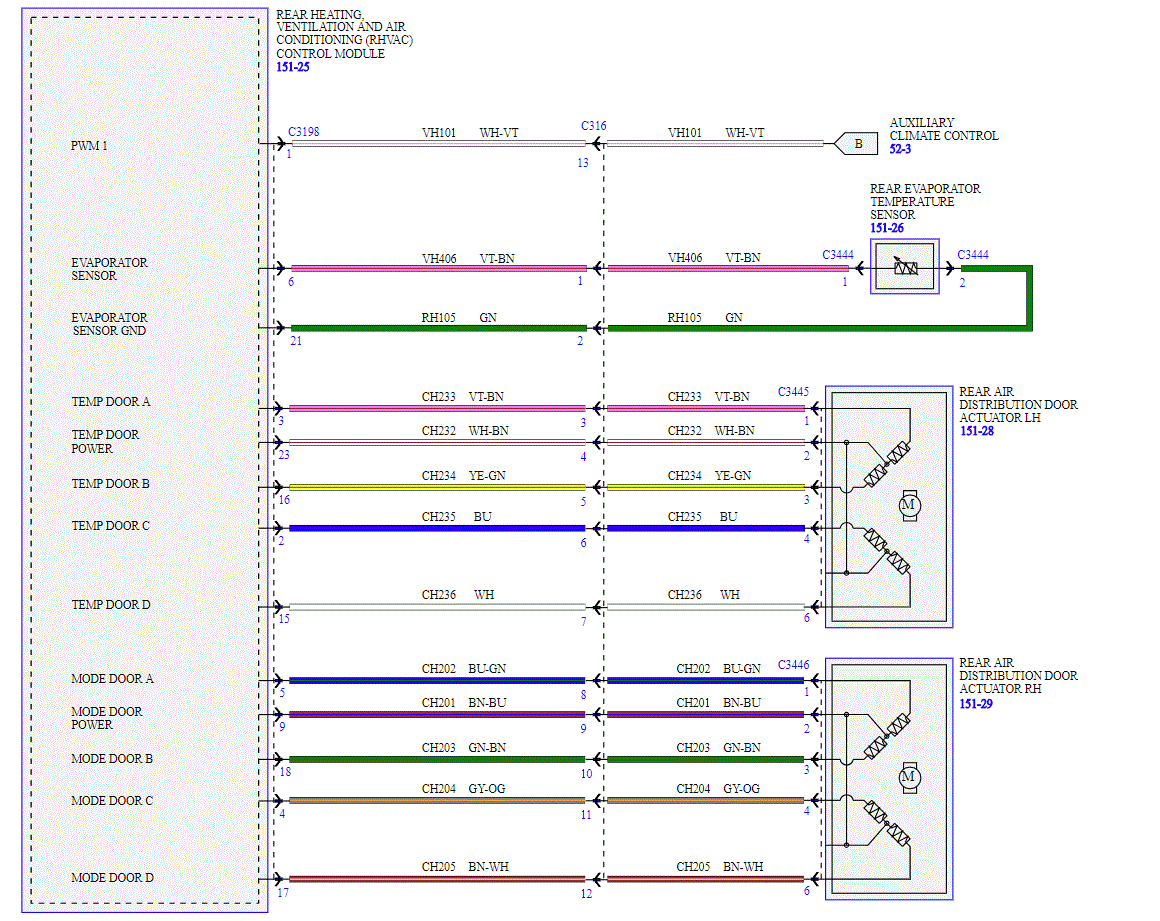The image size is (1160, 921).
Task: Open the 151-25 RHVAC control module link
Action: click(293, 67)
